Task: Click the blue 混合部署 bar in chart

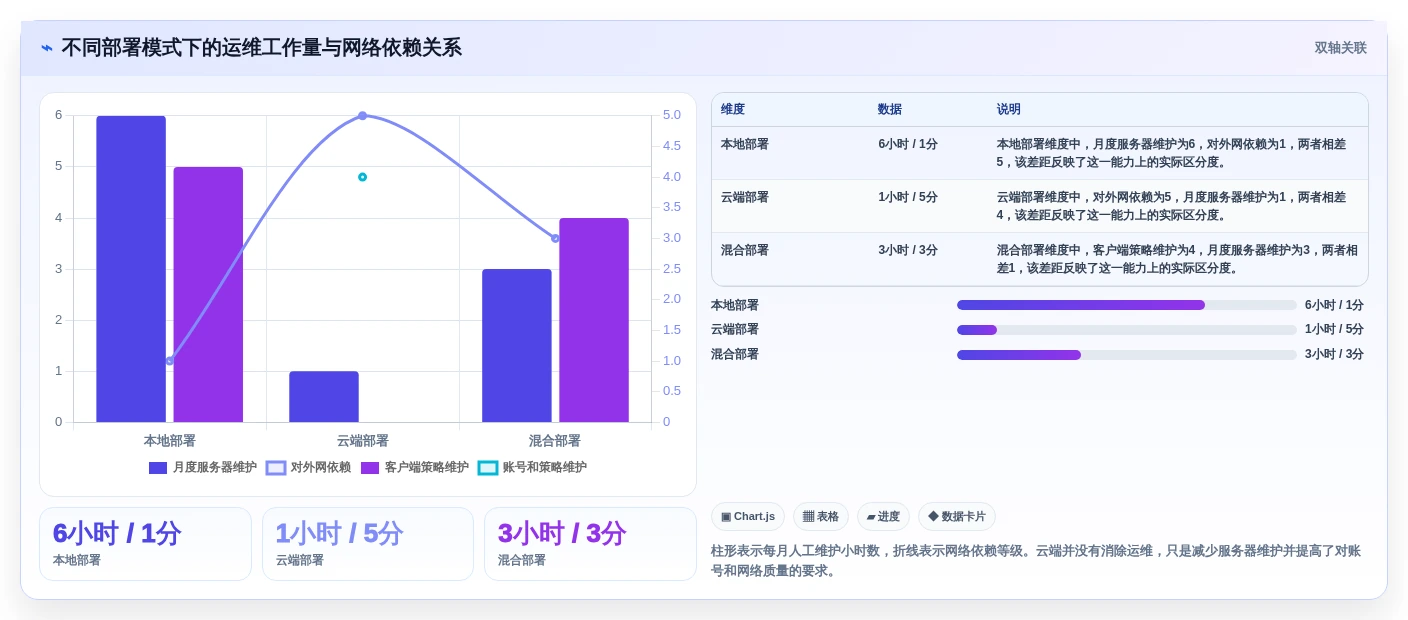Action: pyautogui.click(x=517, y=346)
